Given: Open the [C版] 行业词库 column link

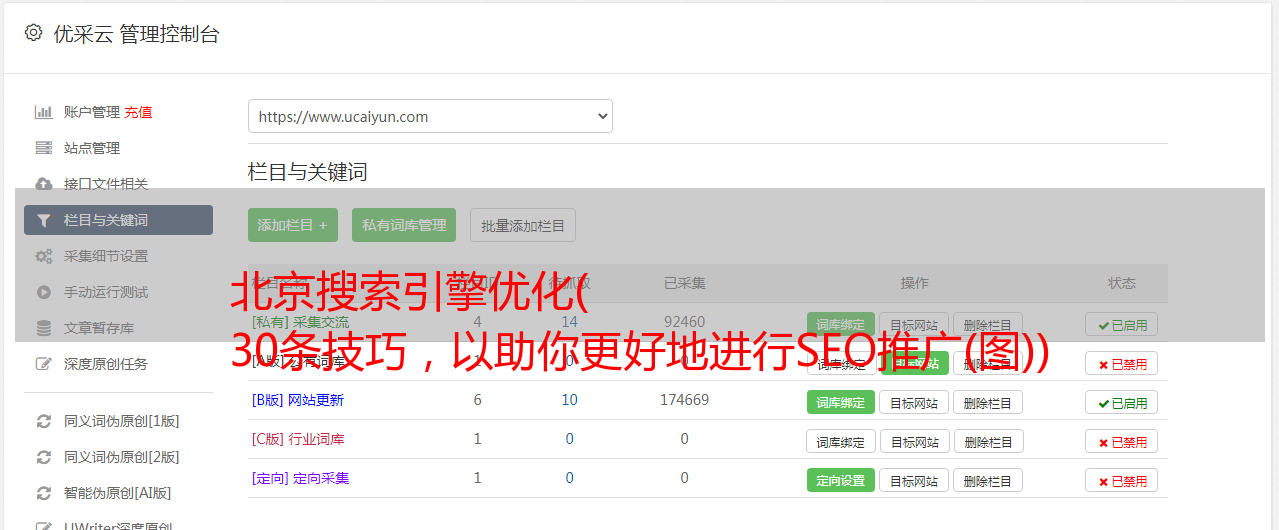Looking at the screenshot, I should point(298,439).
